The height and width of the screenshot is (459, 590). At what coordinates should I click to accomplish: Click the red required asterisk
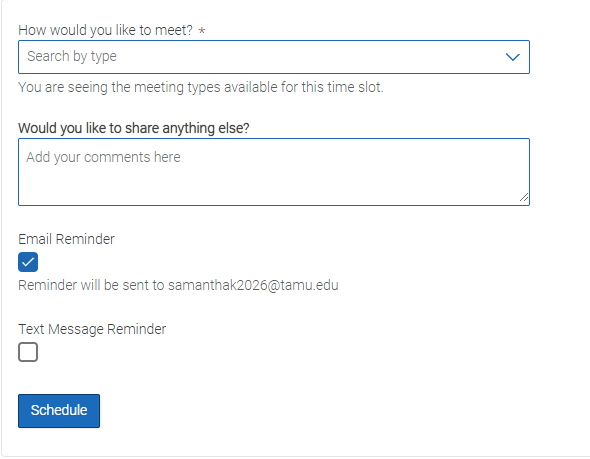point(202,31)
